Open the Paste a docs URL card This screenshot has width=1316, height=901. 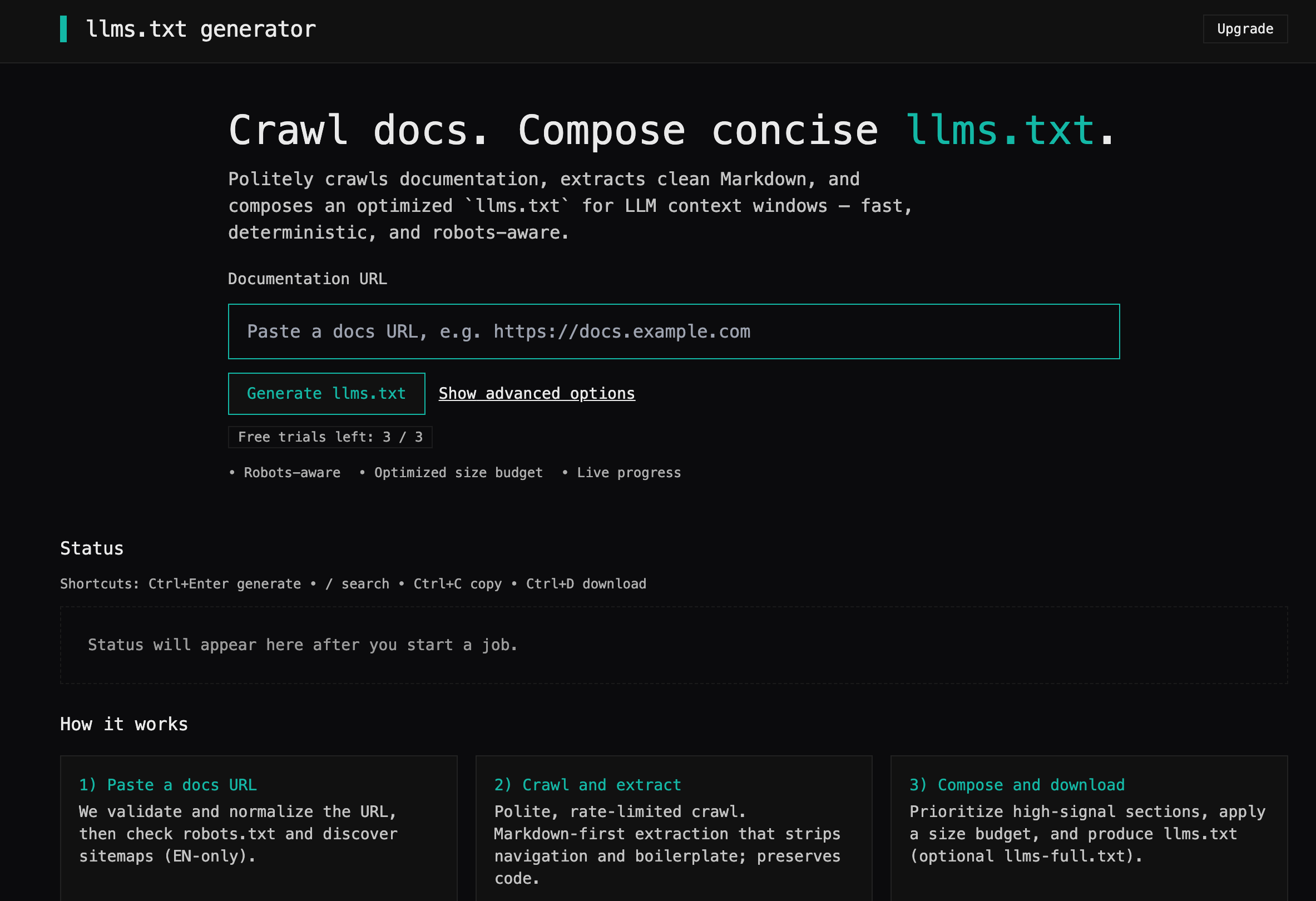[258, 827]
